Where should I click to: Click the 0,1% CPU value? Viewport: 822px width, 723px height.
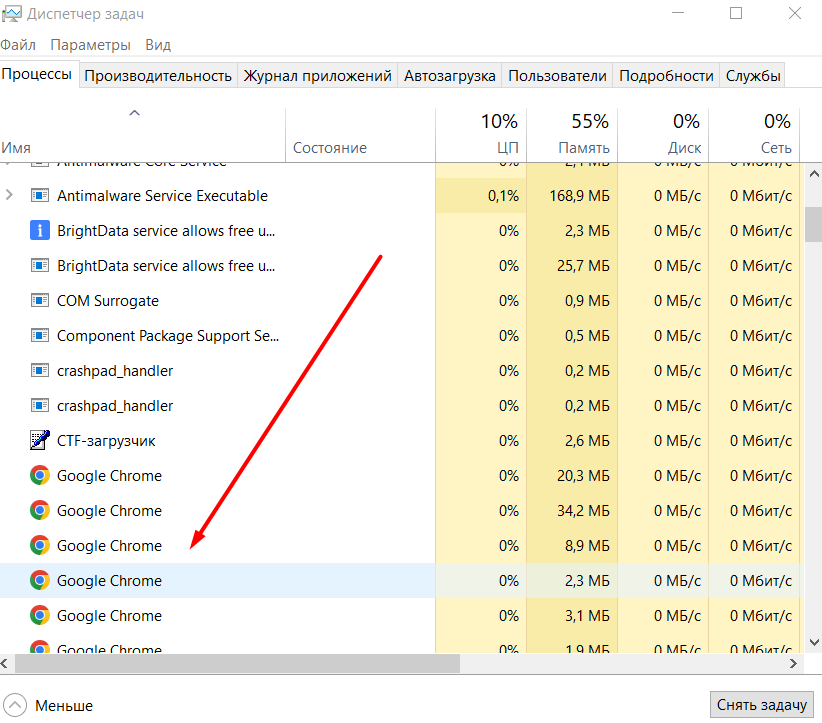[503, 196]
